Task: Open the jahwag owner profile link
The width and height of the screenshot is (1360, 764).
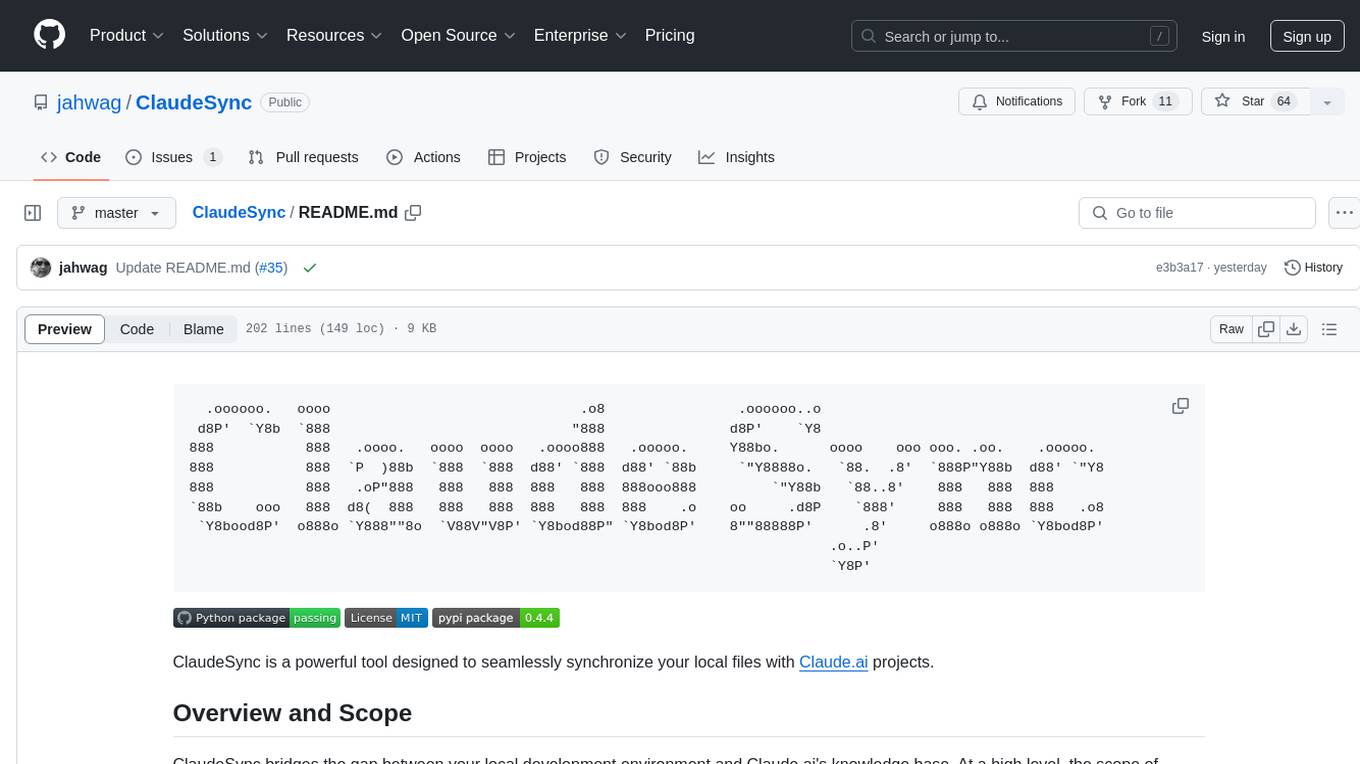Action: coord(90,102)
